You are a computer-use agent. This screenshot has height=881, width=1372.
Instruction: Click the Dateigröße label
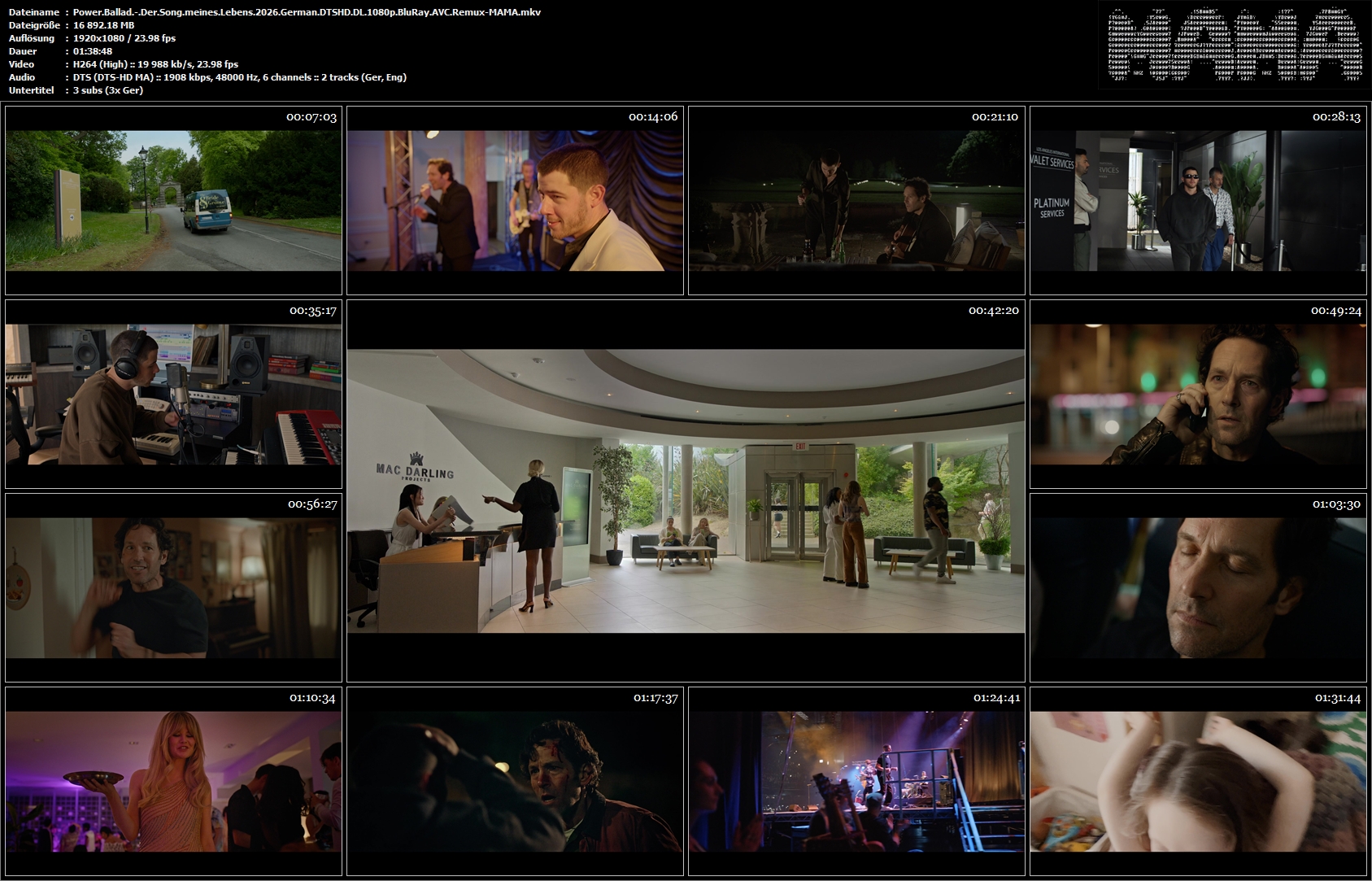[34, 25]
